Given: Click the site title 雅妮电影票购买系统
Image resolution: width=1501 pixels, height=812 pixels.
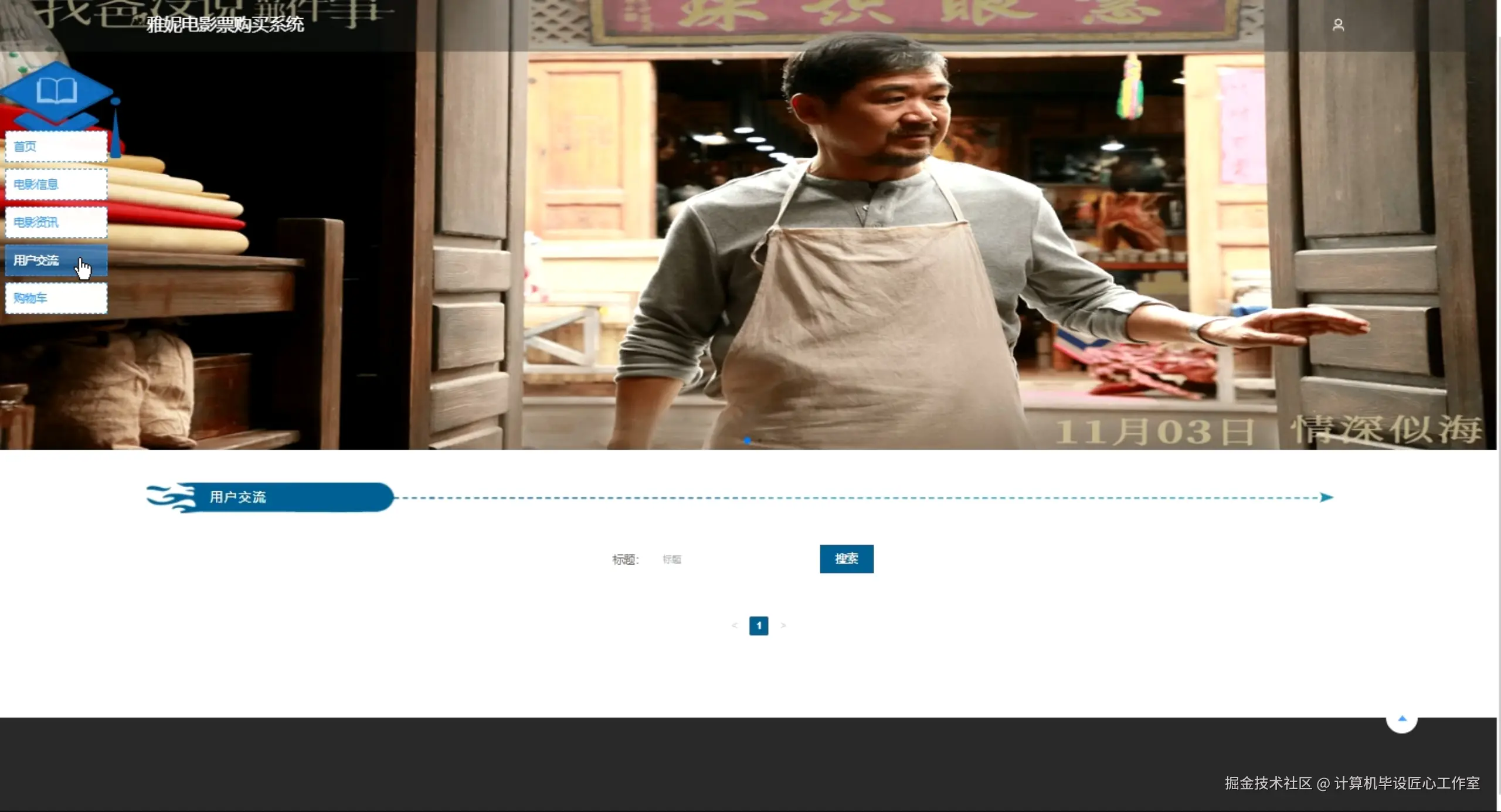Looking at the screenshot, I should tap(225, 25).
